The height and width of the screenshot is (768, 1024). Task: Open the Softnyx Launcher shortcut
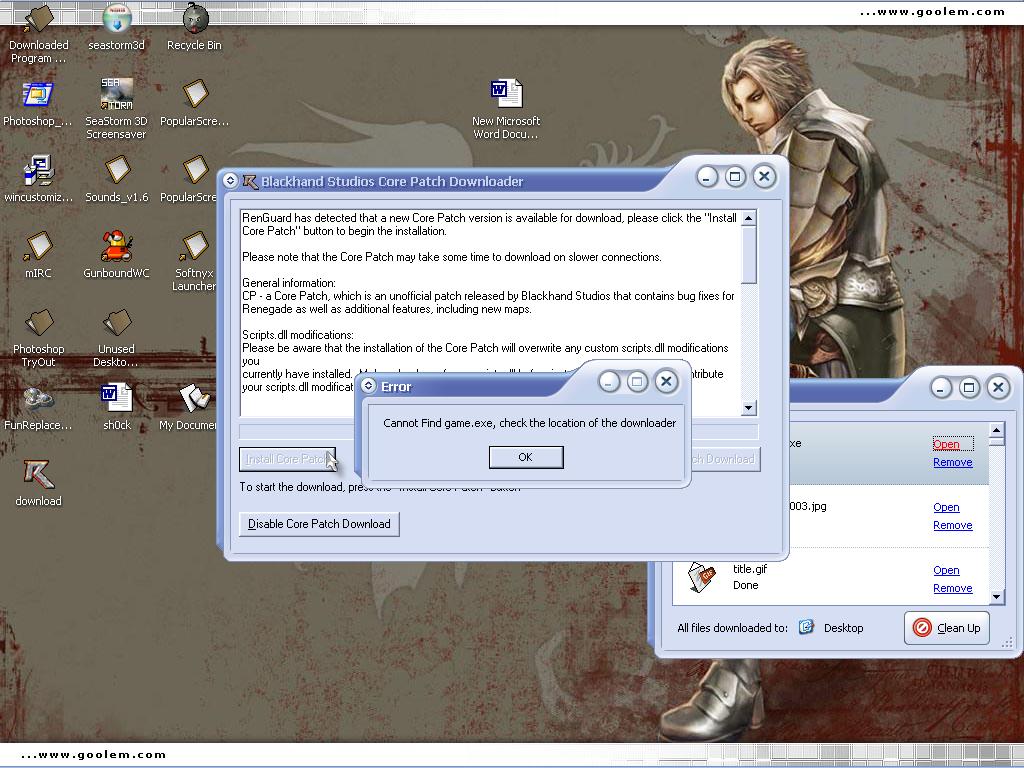coord(195,247)
